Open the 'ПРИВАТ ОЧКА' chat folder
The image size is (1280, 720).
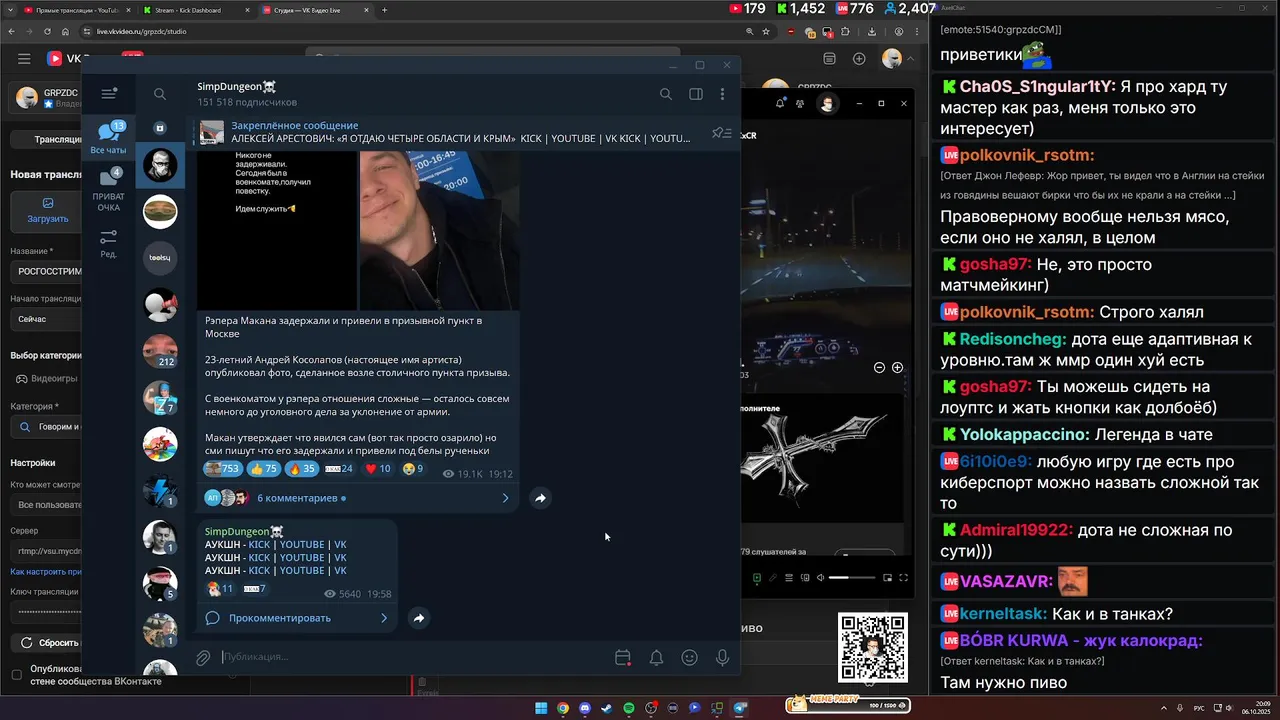108,190
